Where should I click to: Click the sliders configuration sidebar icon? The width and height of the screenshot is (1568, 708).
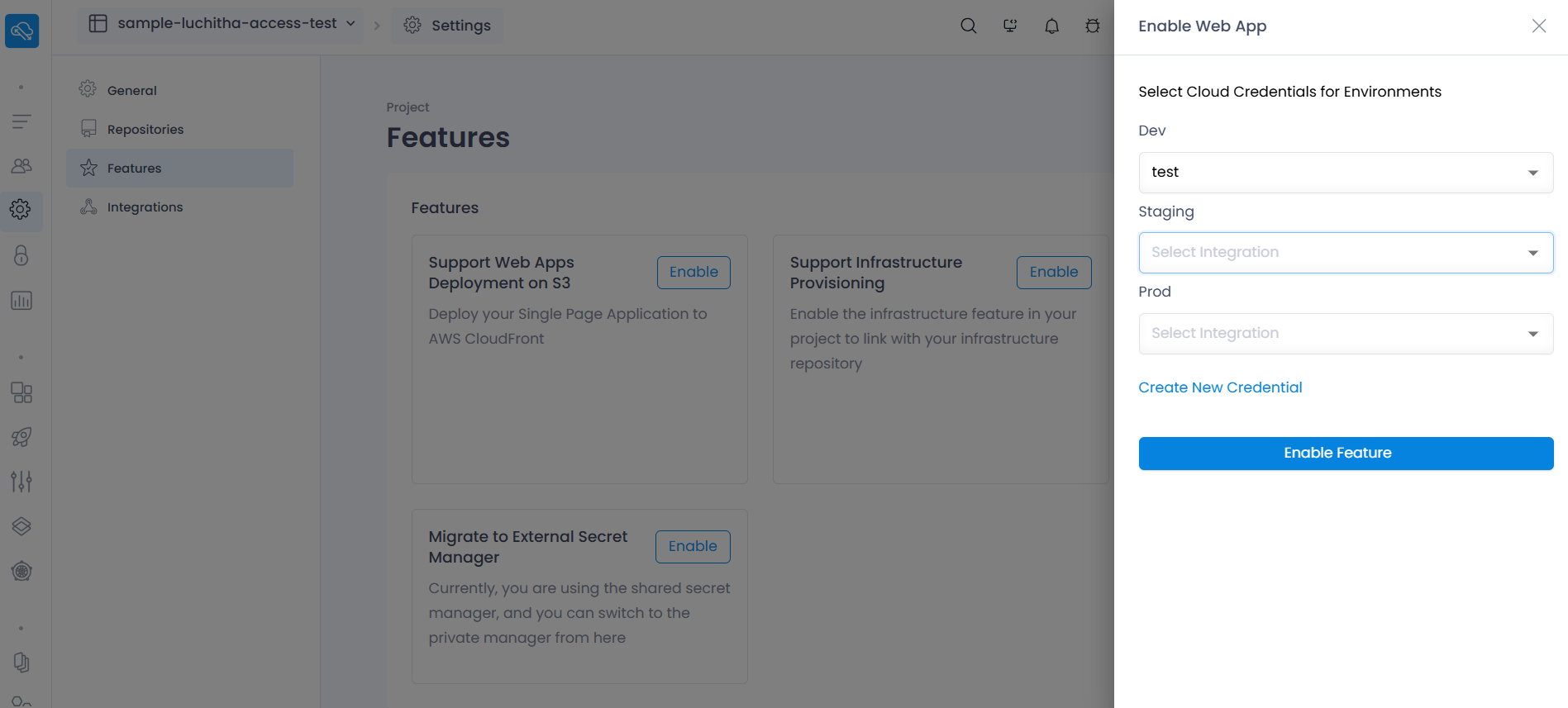[21, 482]
